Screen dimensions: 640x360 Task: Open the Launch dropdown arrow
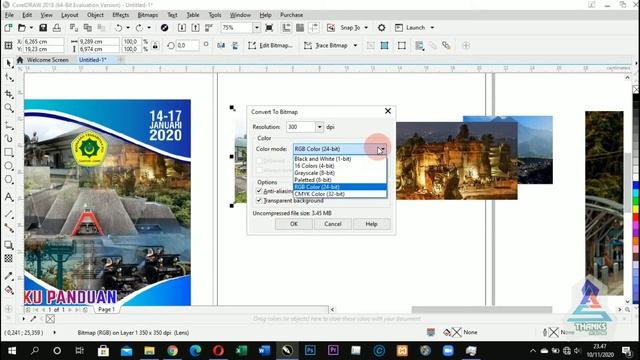[432, 28]
